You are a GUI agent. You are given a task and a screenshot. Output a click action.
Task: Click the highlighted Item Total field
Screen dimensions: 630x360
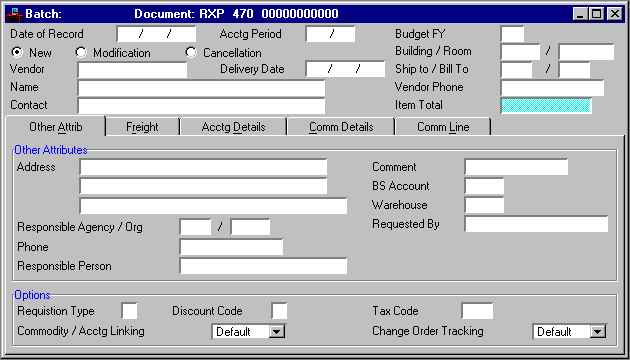[x=546, y=105]
